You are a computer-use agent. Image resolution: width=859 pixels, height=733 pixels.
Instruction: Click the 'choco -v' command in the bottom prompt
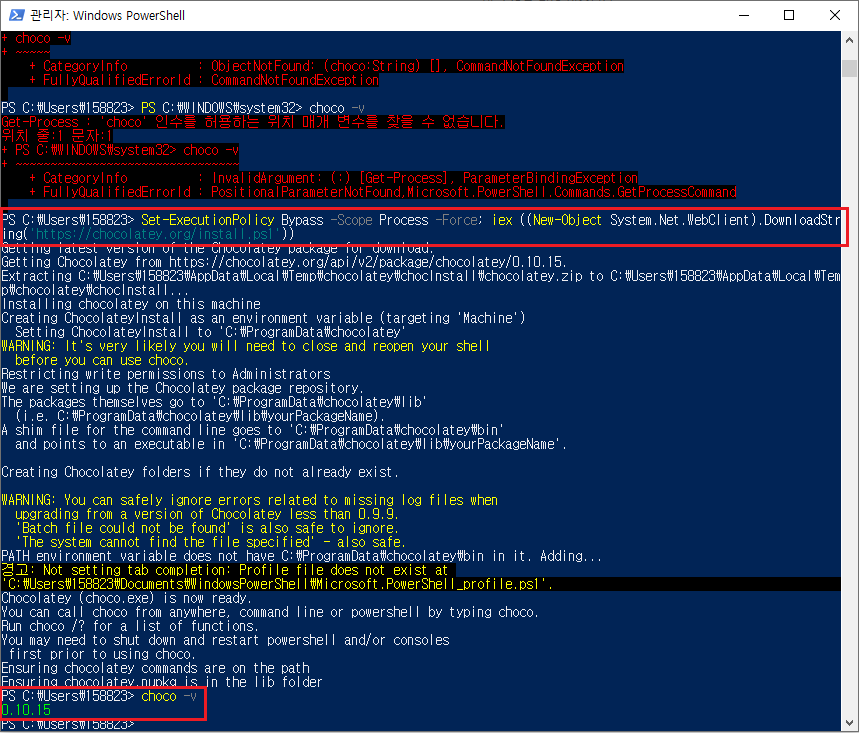click(x=169, y=696)
